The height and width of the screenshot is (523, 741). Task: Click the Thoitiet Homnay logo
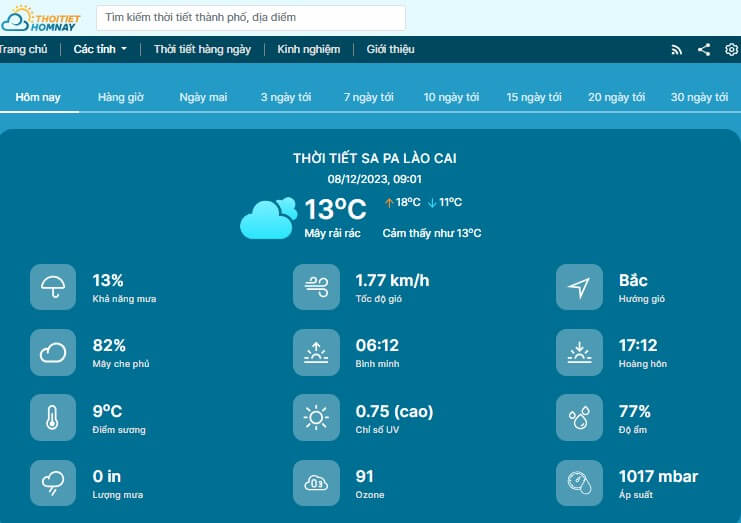[42, 18]
